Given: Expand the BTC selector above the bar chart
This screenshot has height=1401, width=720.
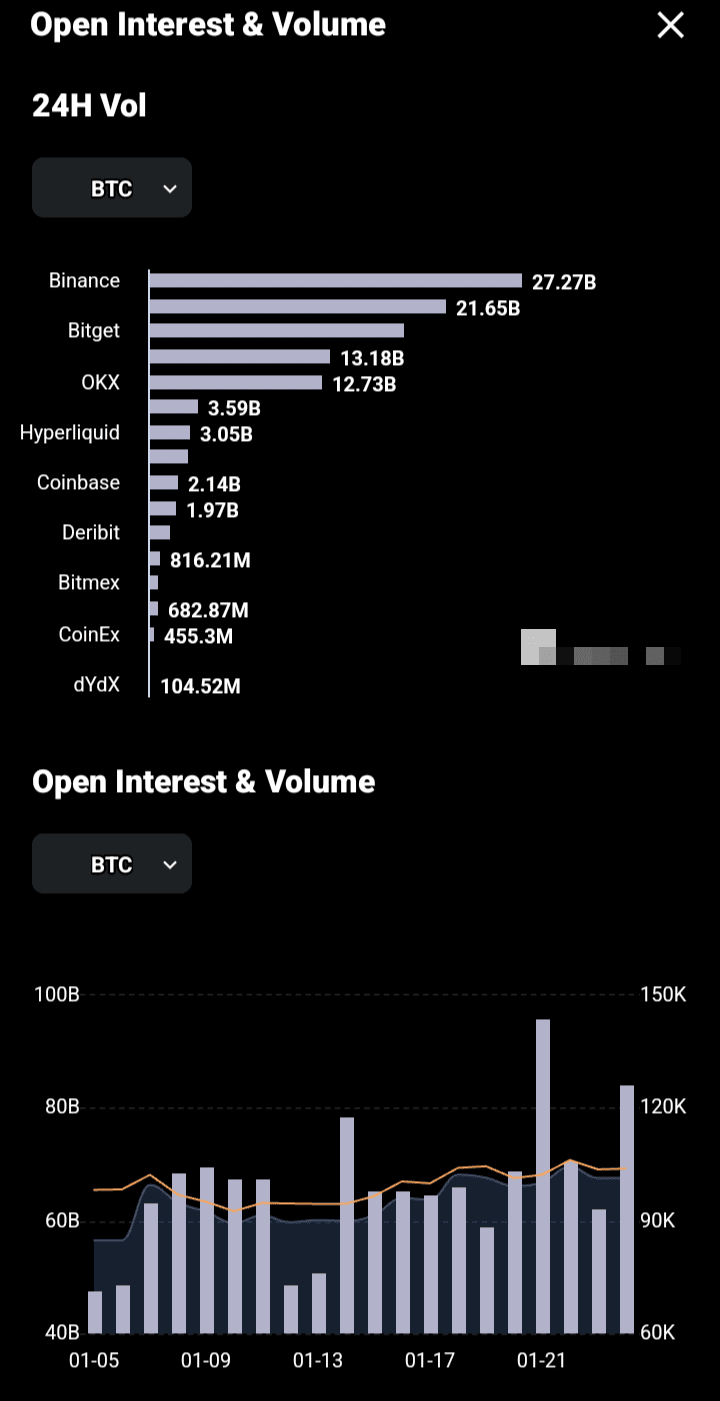Looking at the screenshot, I should pyautogui.click(x=112, y=864).
